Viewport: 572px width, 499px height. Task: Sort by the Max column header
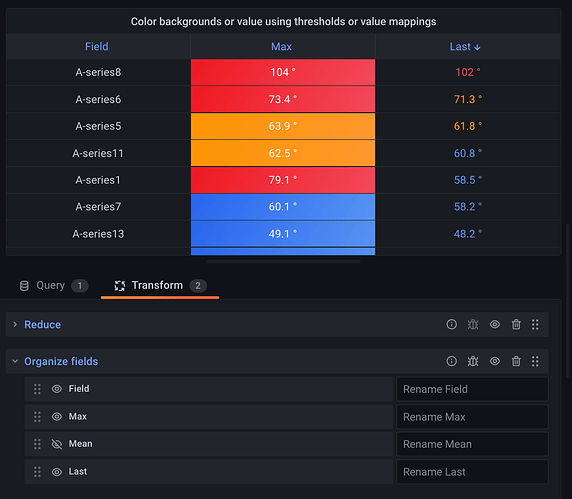point(281,47)
